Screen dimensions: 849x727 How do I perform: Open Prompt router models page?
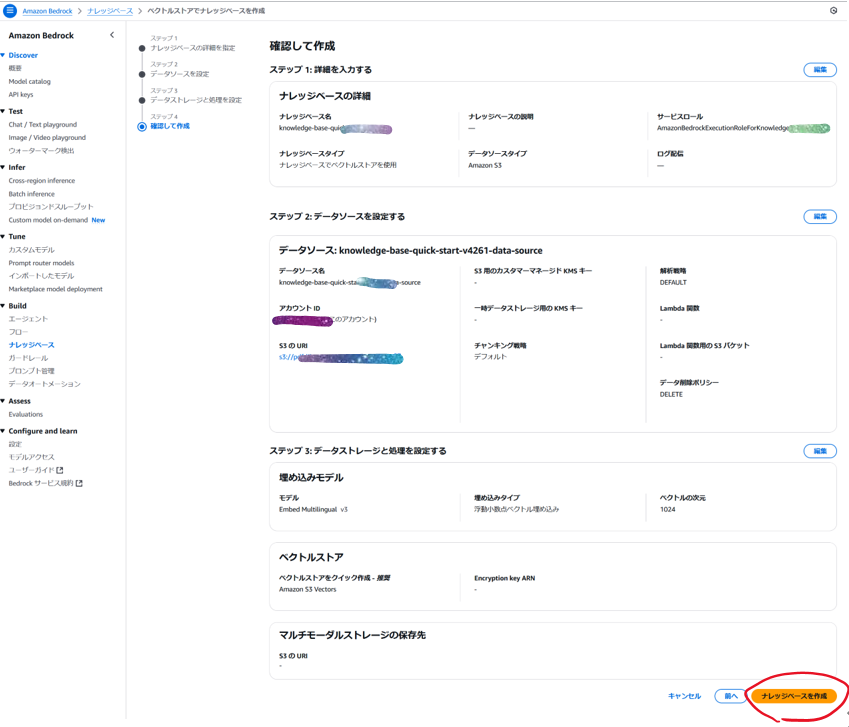click(41, 263)
